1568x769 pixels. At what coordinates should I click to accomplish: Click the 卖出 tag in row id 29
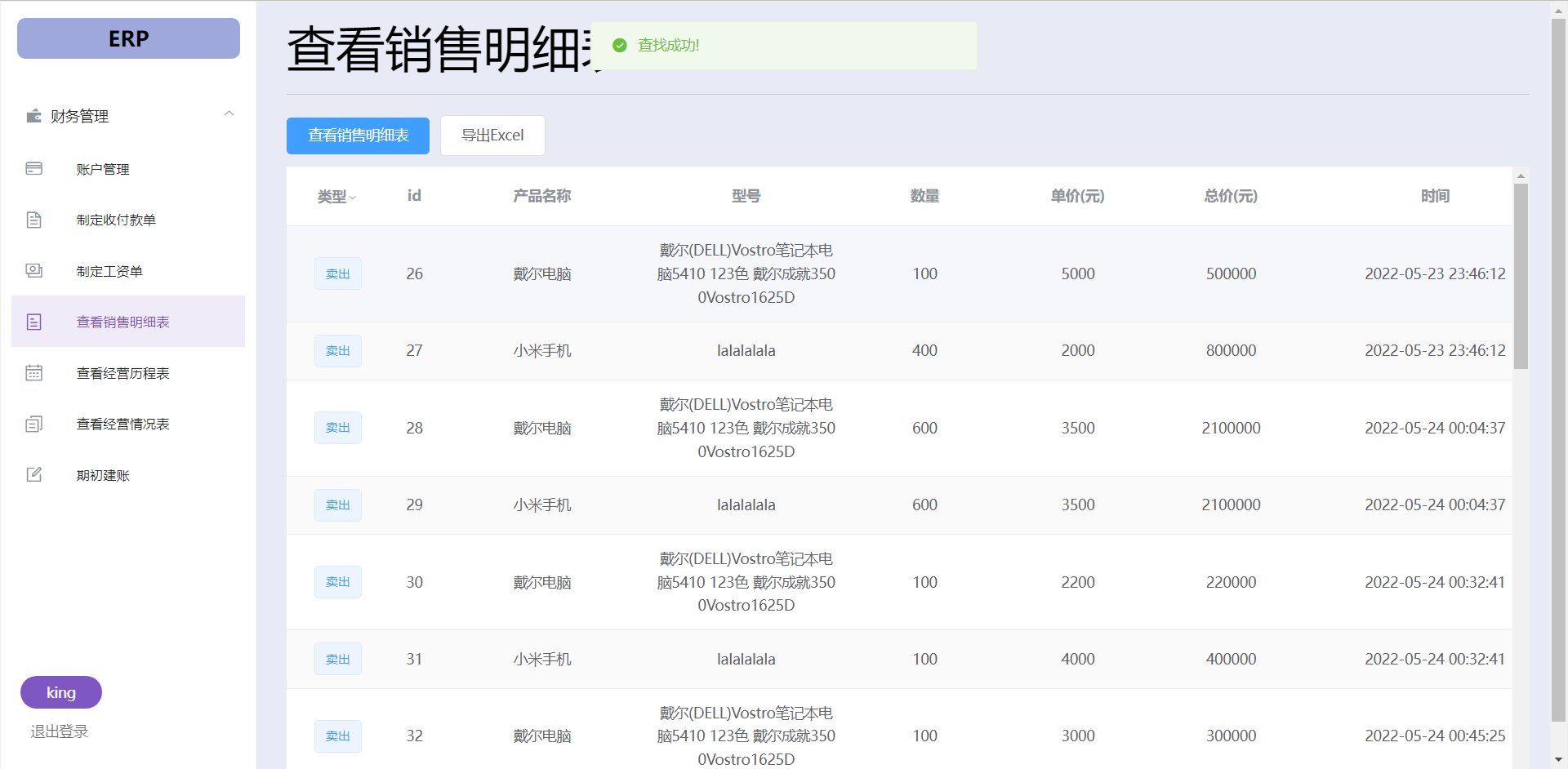(x=338, y=505)
